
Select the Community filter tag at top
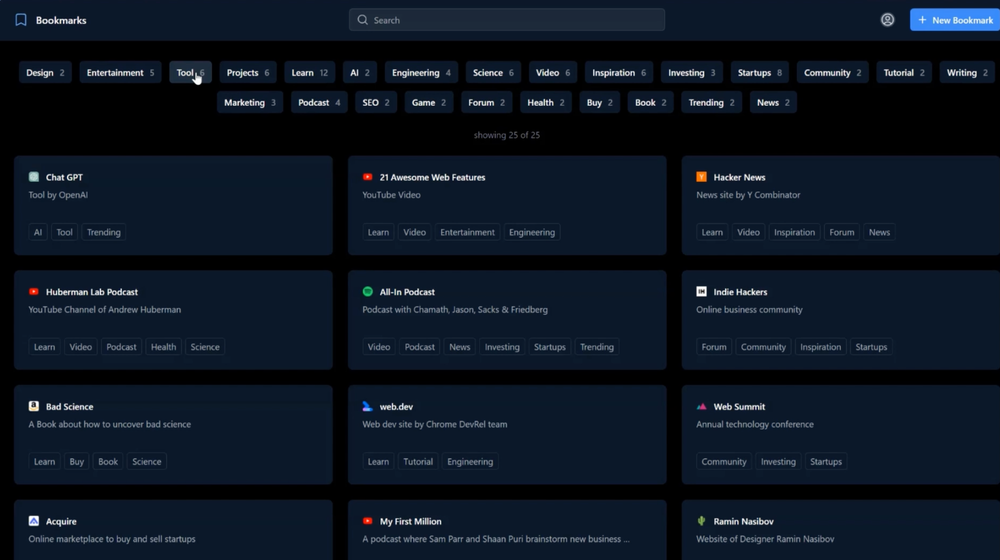pos(832,73)
